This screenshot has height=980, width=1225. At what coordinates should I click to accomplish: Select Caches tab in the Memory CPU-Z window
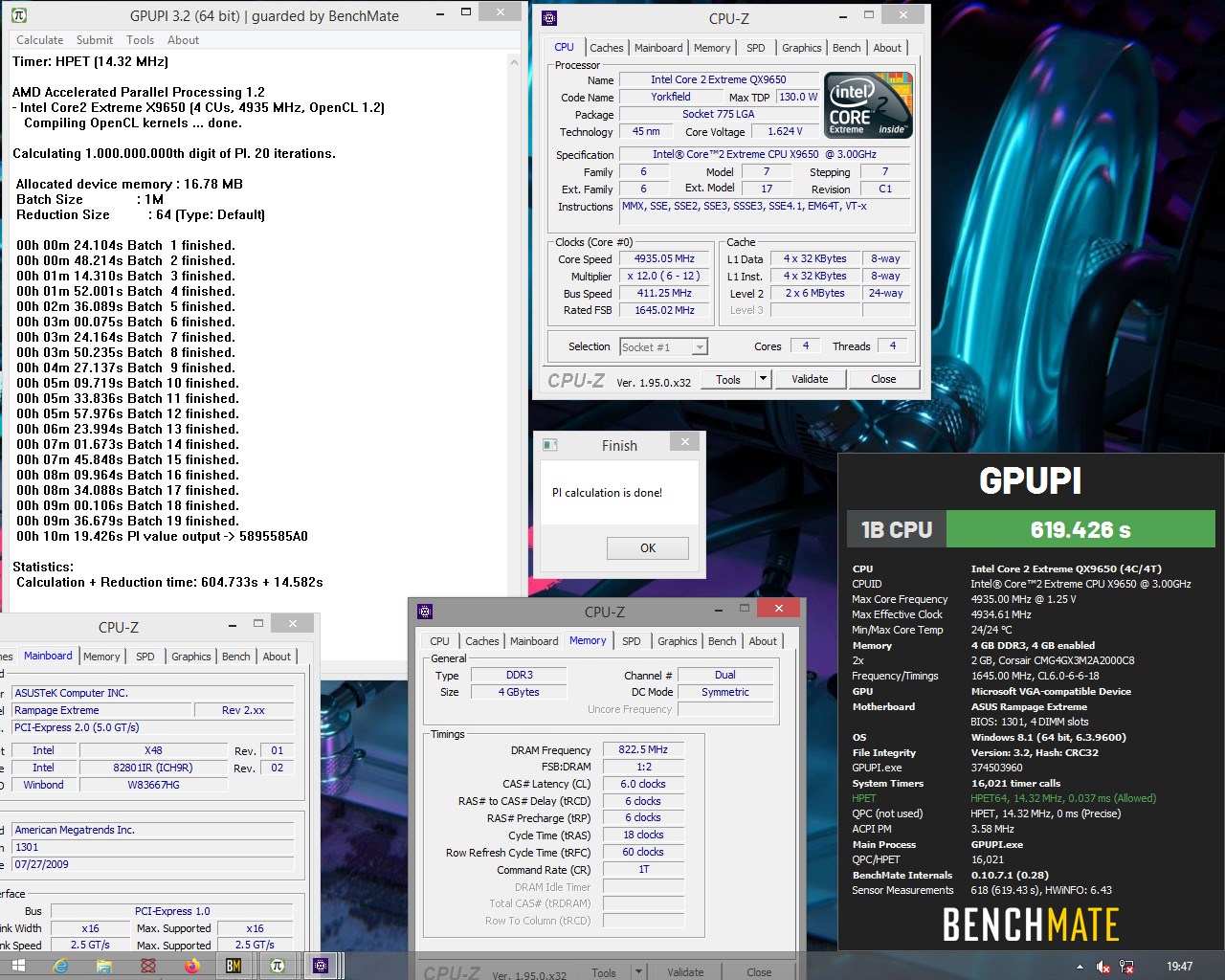tap(482, 641)
